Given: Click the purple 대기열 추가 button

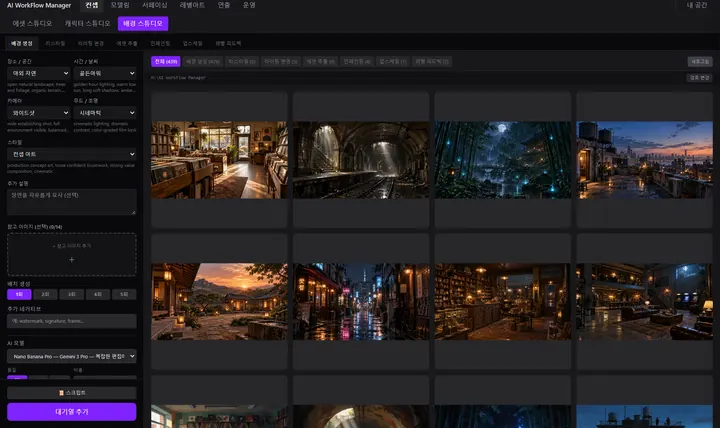Looking at the screenshot, I should coord(72,412).
